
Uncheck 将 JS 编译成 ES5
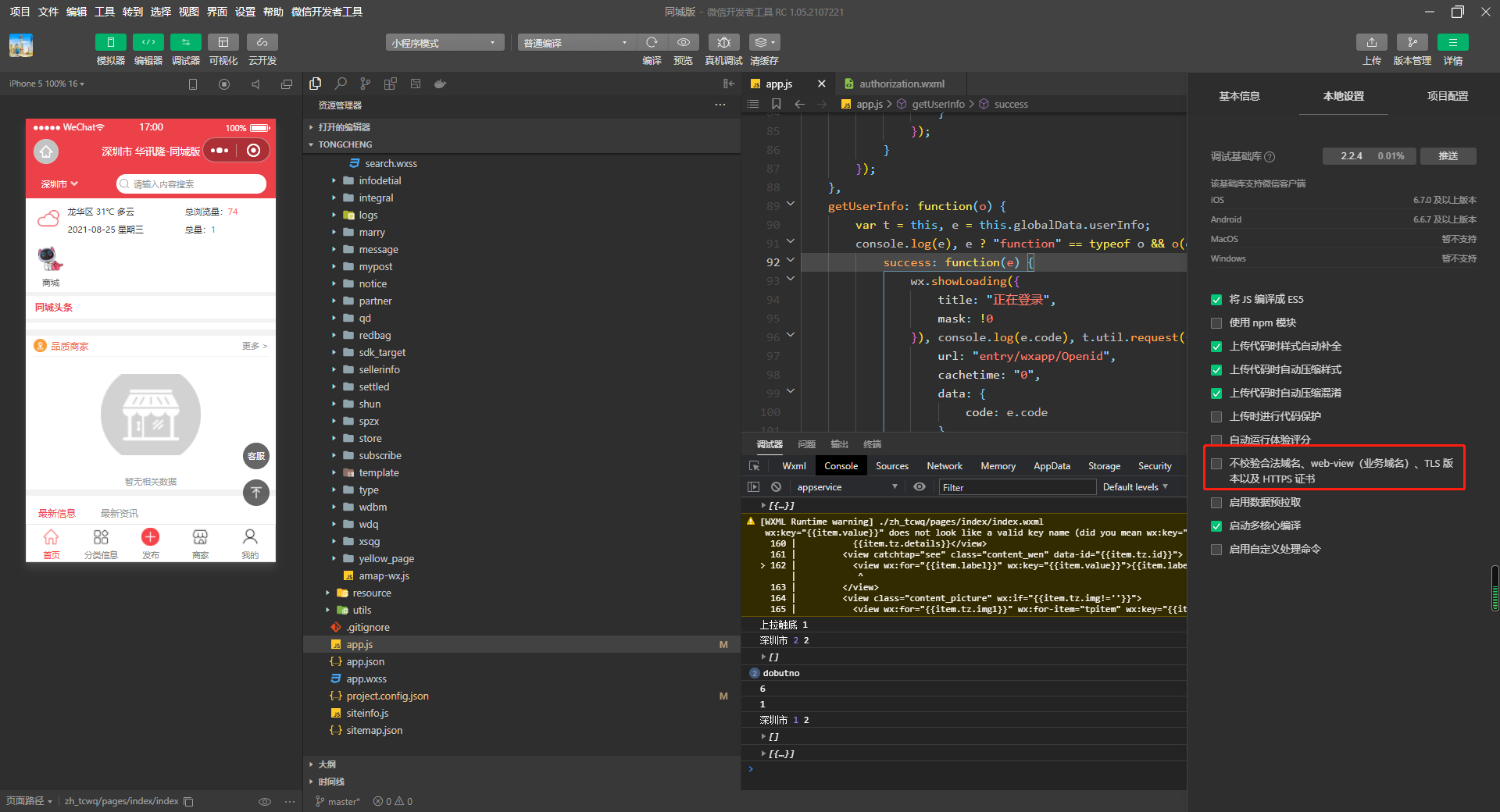pyautogui.click(x=1216, y=300)
